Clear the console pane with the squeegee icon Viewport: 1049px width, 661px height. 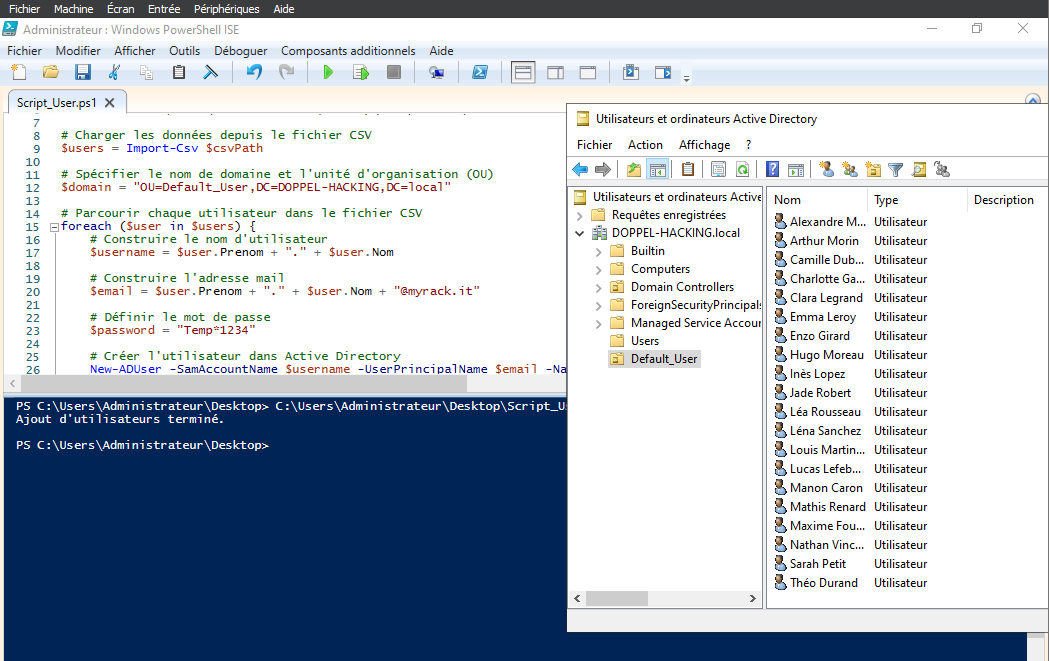211,72
